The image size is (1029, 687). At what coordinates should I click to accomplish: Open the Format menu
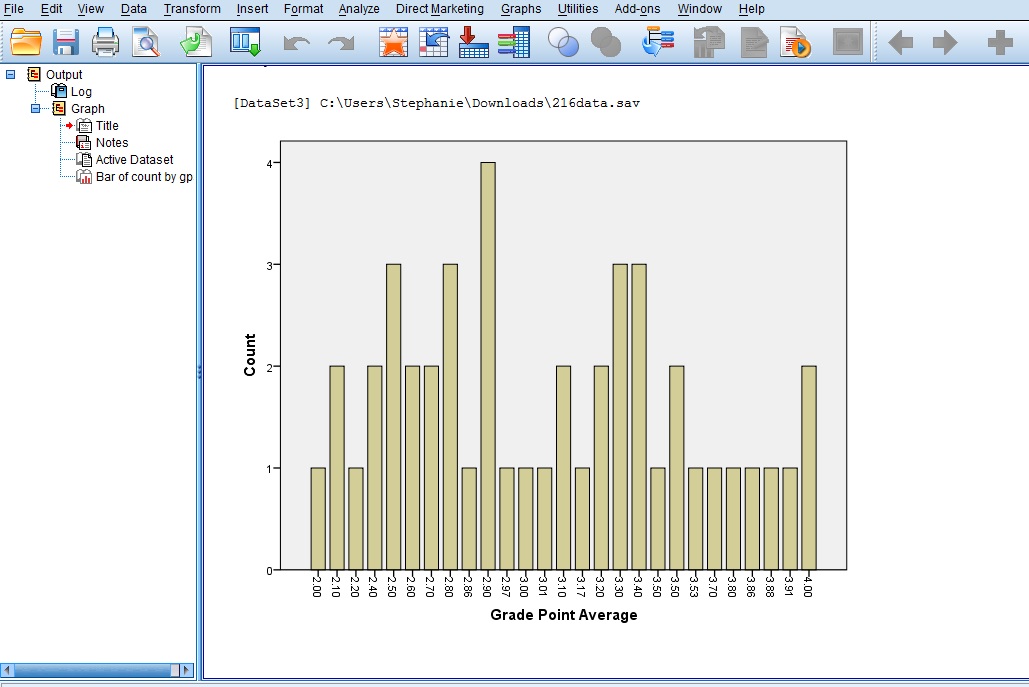[303, 9]
